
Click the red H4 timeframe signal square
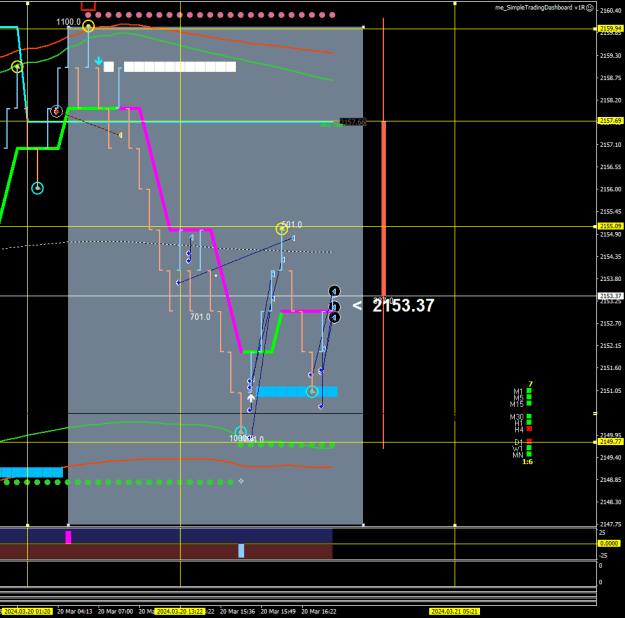[529, 429]
